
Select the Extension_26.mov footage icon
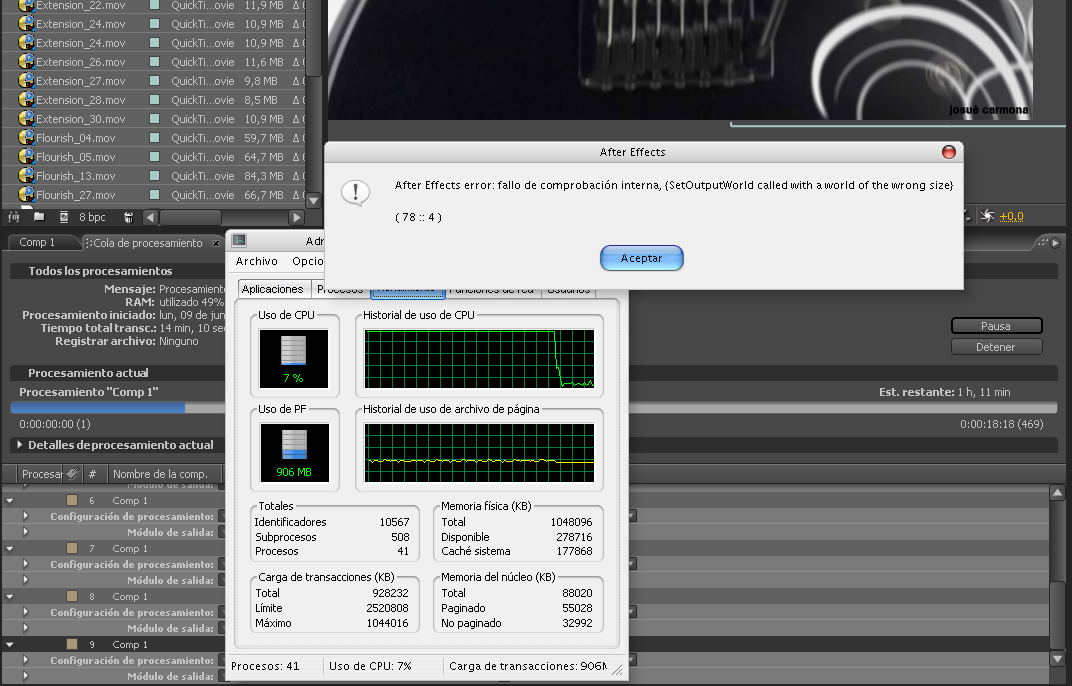(x=26, y=62)
